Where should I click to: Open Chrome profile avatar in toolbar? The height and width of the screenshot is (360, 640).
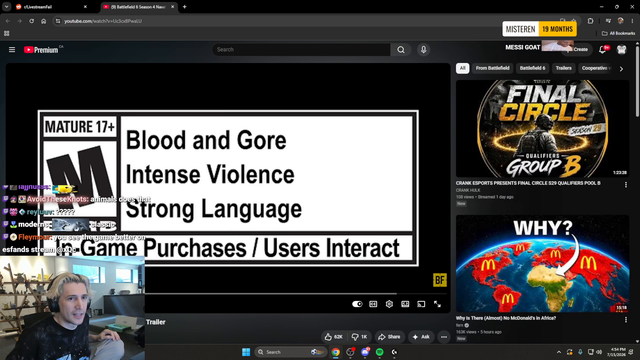620,21
